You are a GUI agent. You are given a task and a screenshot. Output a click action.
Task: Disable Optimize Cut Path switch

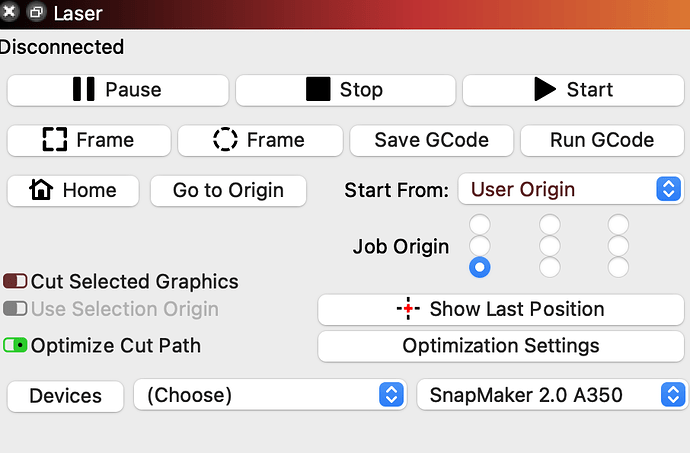(15, 345)
